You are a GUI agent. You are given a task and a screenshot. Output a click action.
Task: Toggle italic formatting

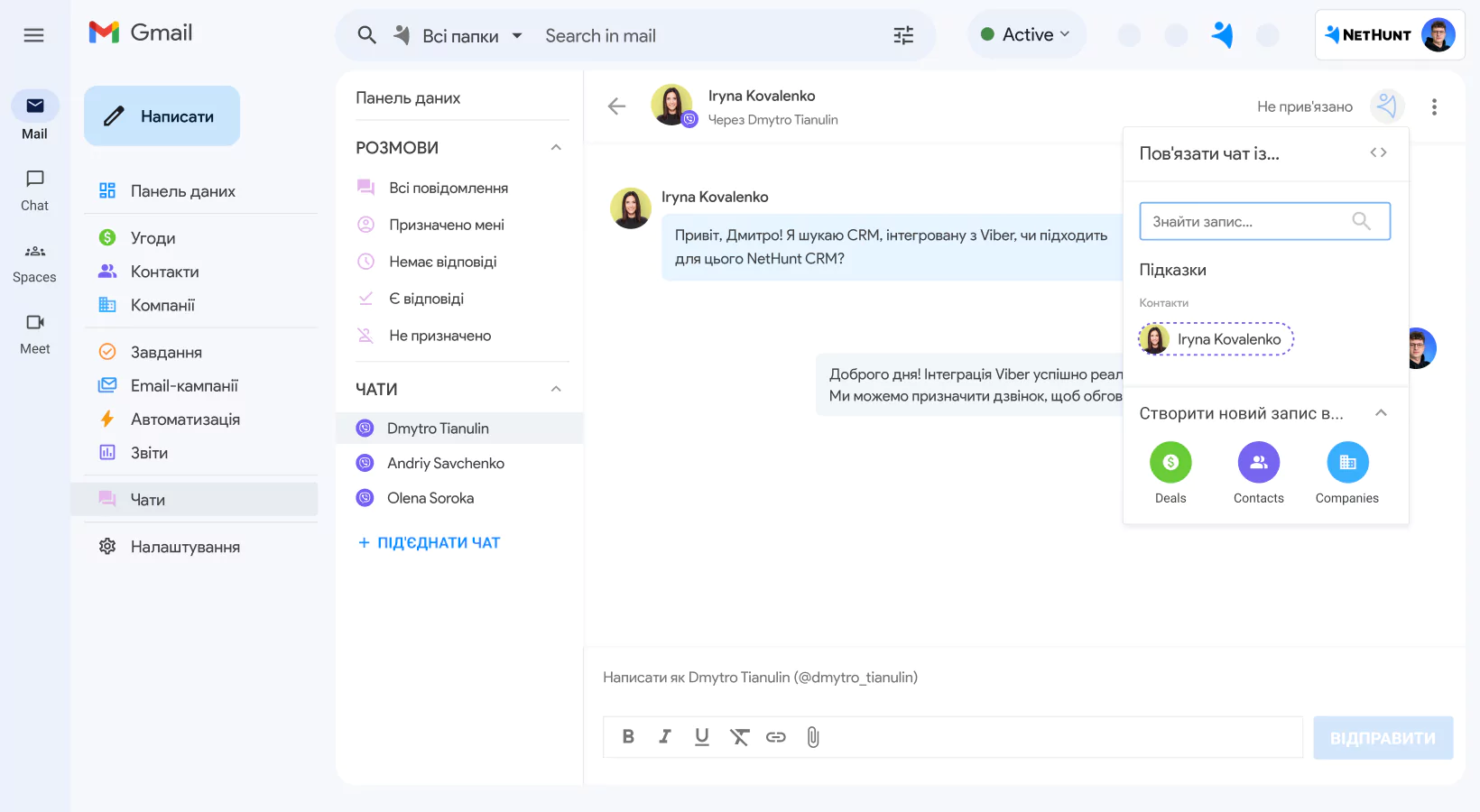[665, 737]
